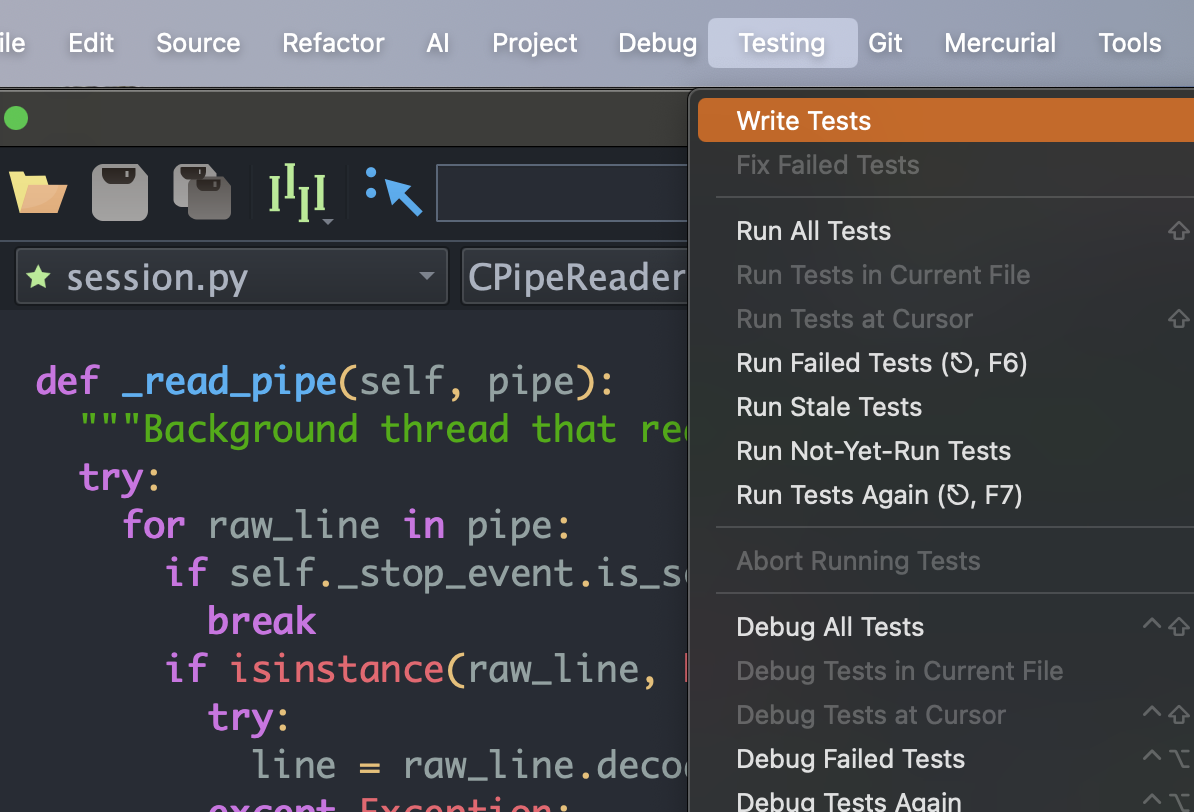The height and width of the screenshot is (812, 1194).
Task: Open the Debug menu
Action: click(657, 43)
